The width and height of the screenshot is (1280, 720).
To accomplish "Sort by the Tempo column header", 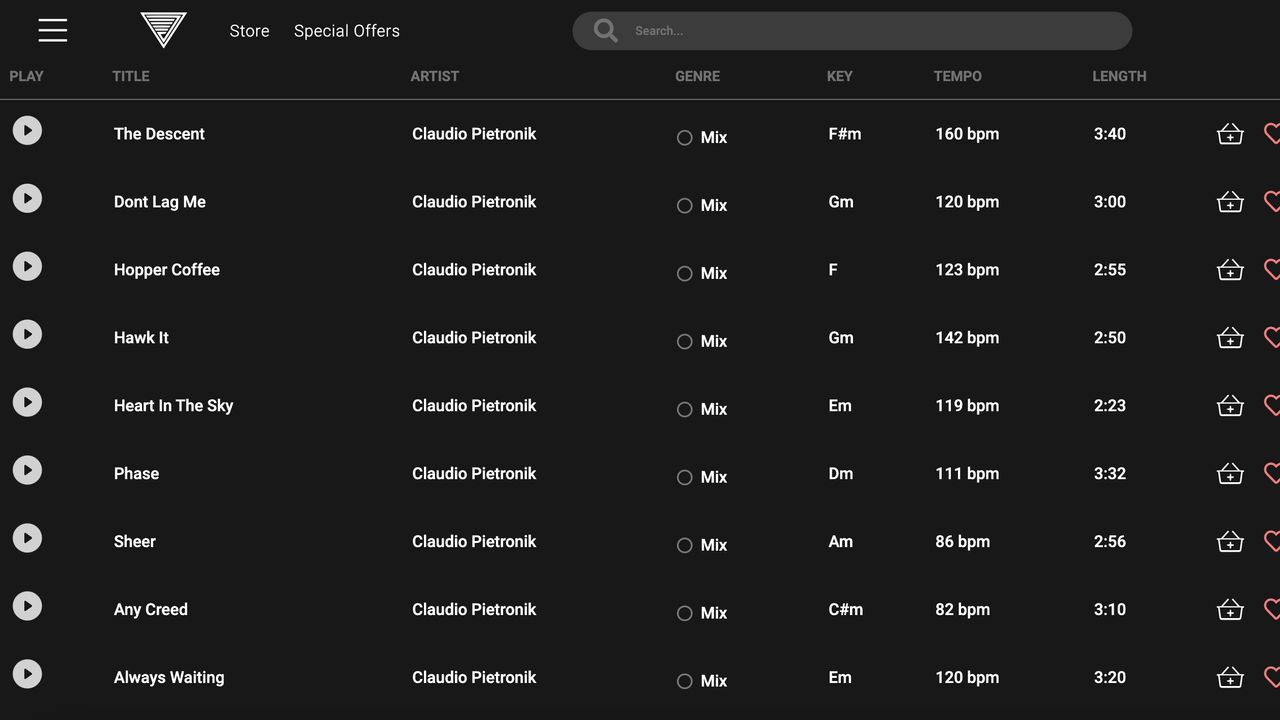I will point(957,76).
